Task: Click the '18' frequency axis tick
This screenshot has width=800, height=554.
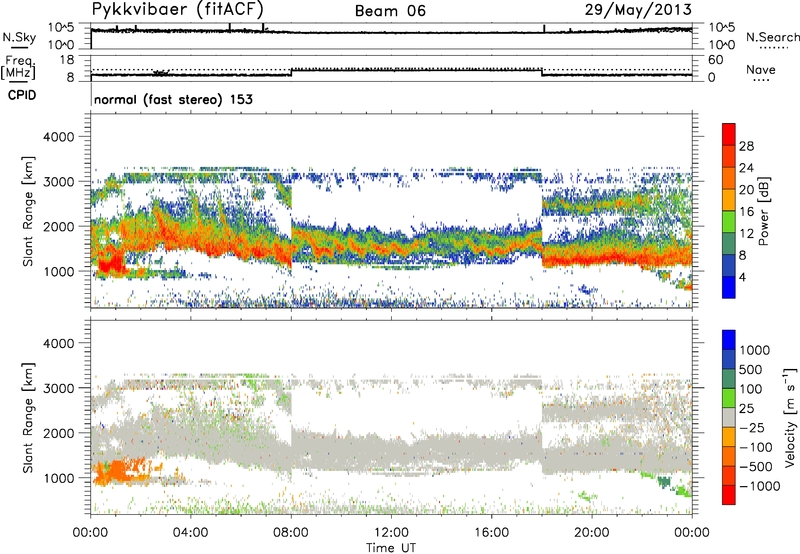Action: [x=67, y=60]
